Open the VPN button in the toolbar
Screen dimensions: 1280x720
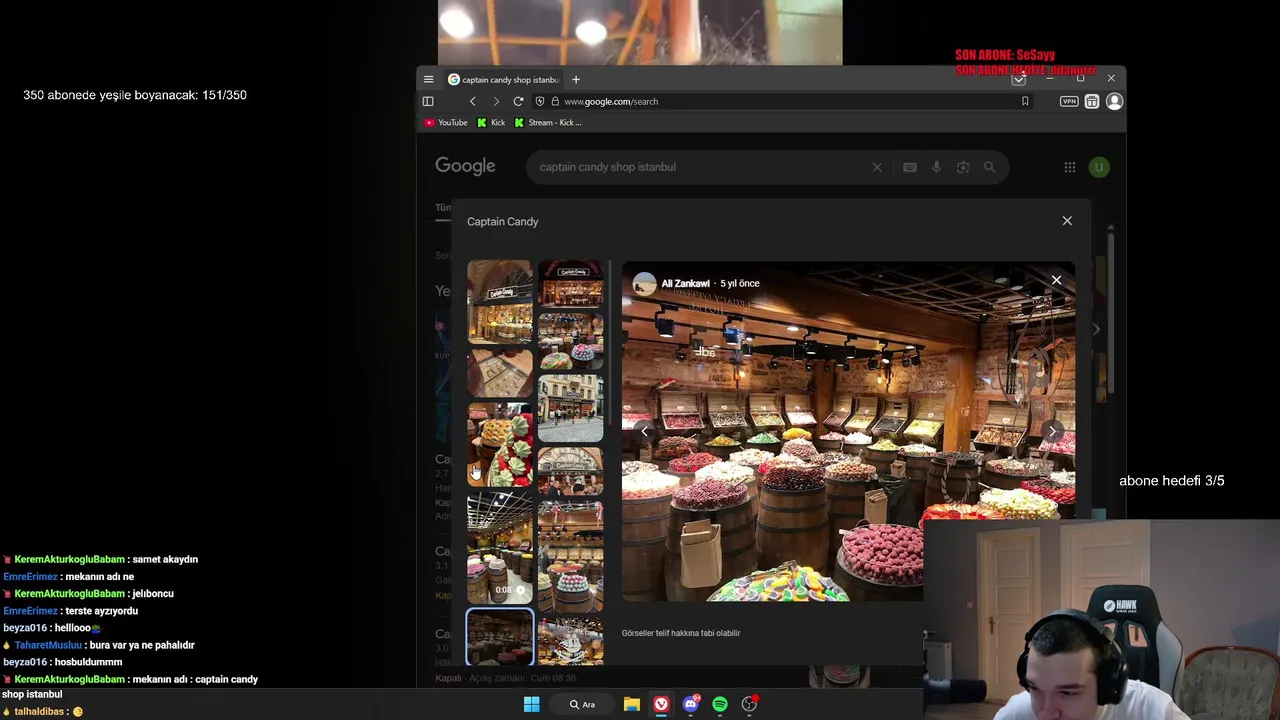(1069, 101)
